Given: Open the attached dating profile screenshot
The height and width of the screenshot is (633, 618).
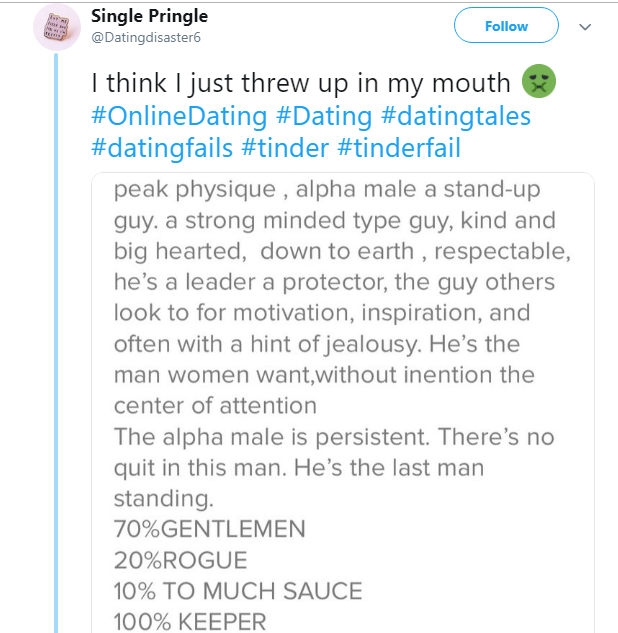Looking at the screenshot, I should pyautogui.click(x=342, y=400).
